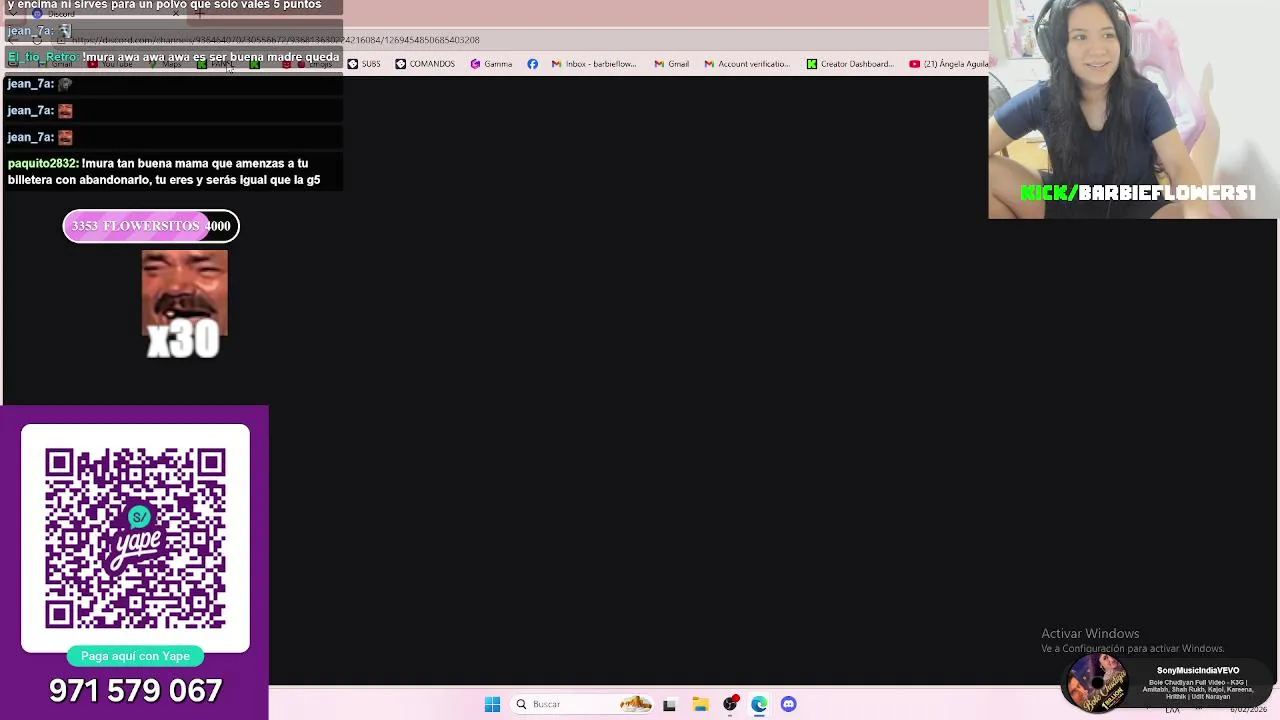Click the Paga aquí con Yape button

tap(135, 656)
